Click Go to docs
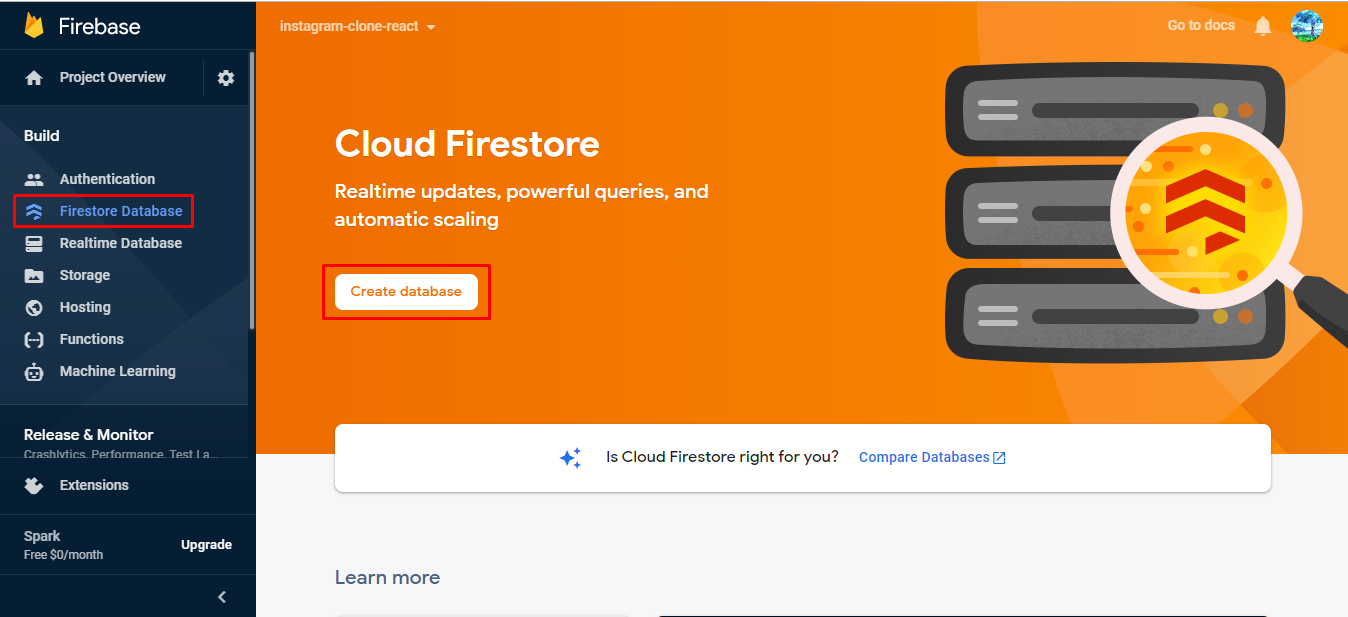Screen dimensions: 1348x617 pyautogui.click(x=1200, y=25)
